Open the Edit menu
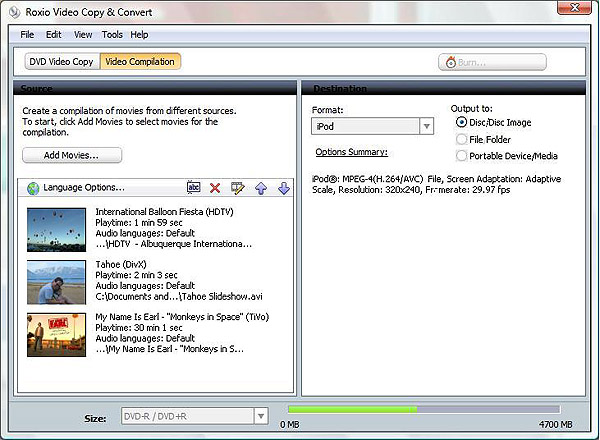 (x=54, y=35)
